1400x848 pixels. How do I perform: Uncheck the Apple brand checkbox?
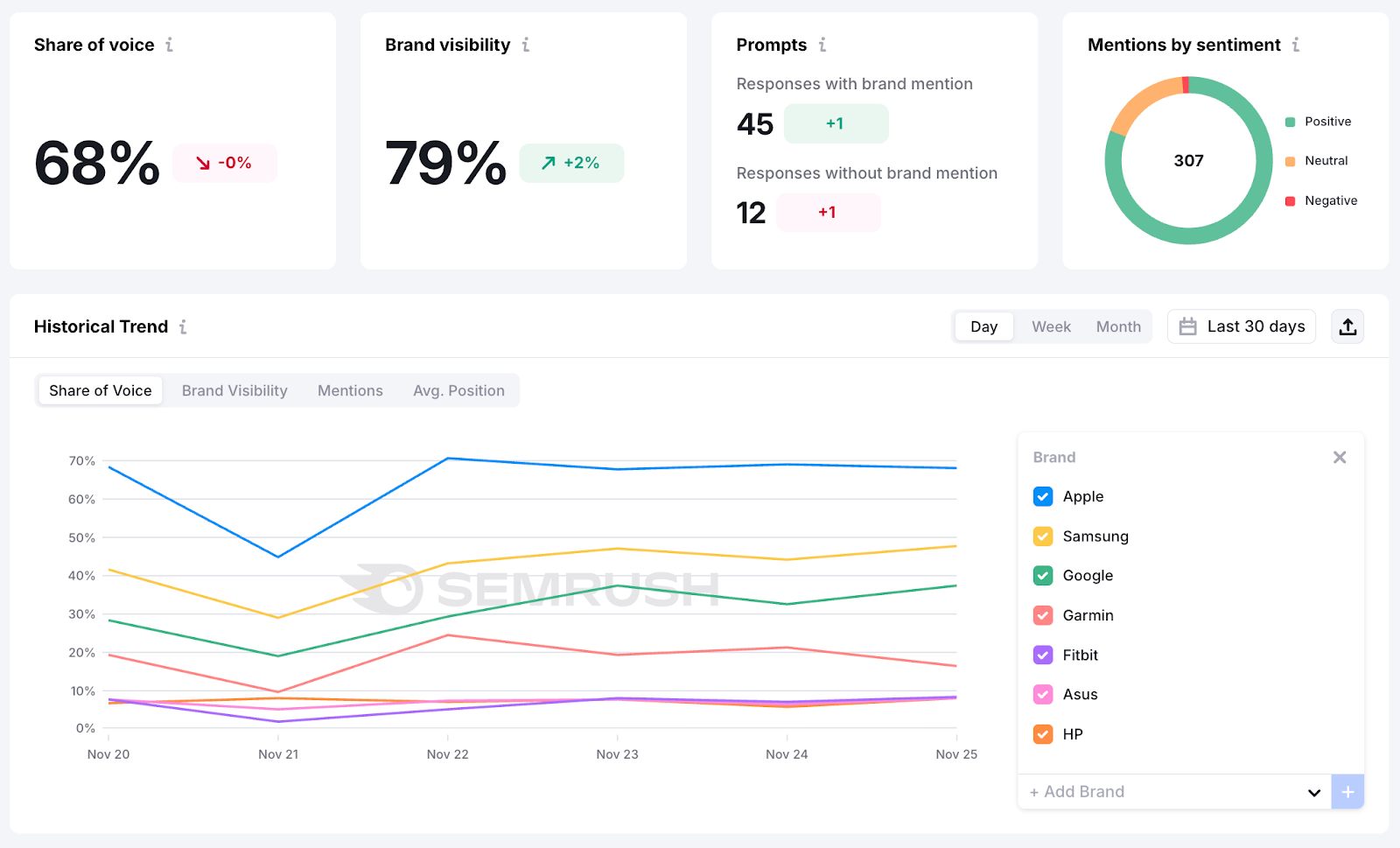(1042, 496)
